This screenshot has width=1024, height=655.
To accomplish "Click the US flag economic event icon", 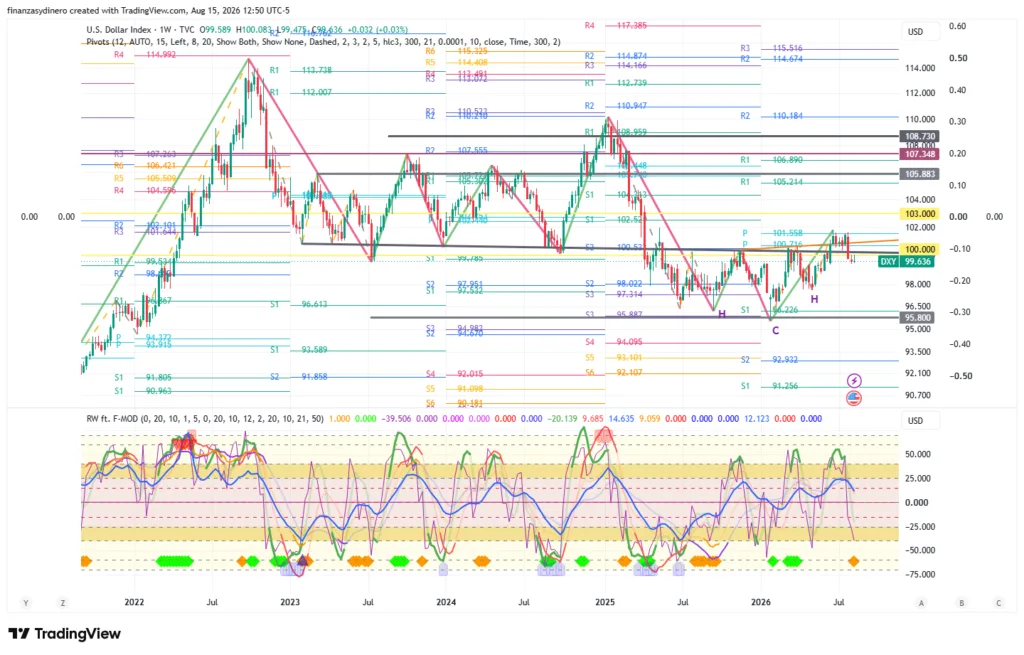I will point(854,398).
